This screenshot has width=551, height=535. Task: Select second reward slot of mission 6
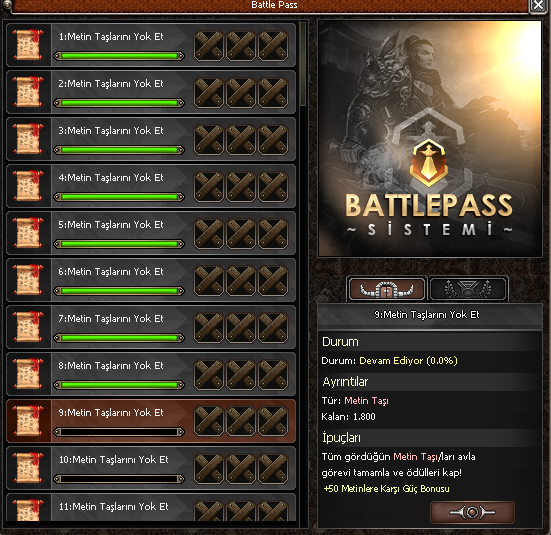click(x=241, y=281)
